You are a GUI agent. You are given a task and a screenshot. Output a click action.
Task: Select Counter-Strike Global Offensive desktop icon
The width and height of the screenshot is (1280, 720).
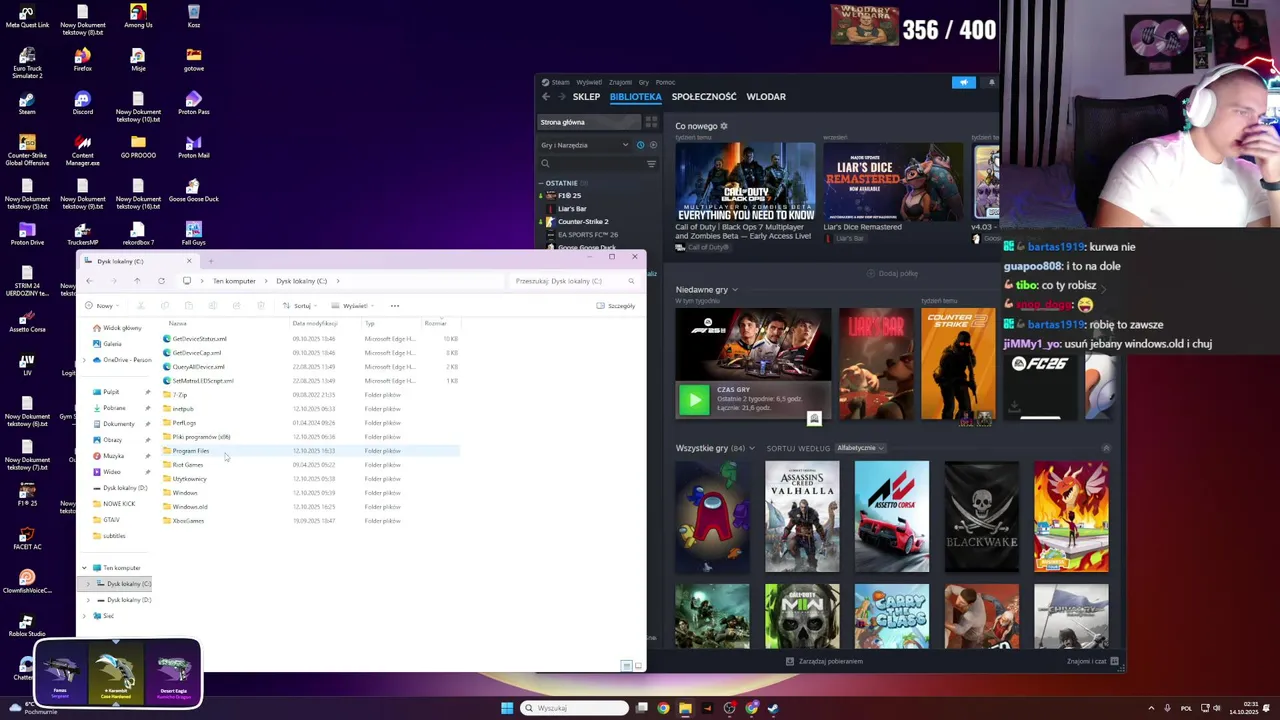click(x=27, y=150)
